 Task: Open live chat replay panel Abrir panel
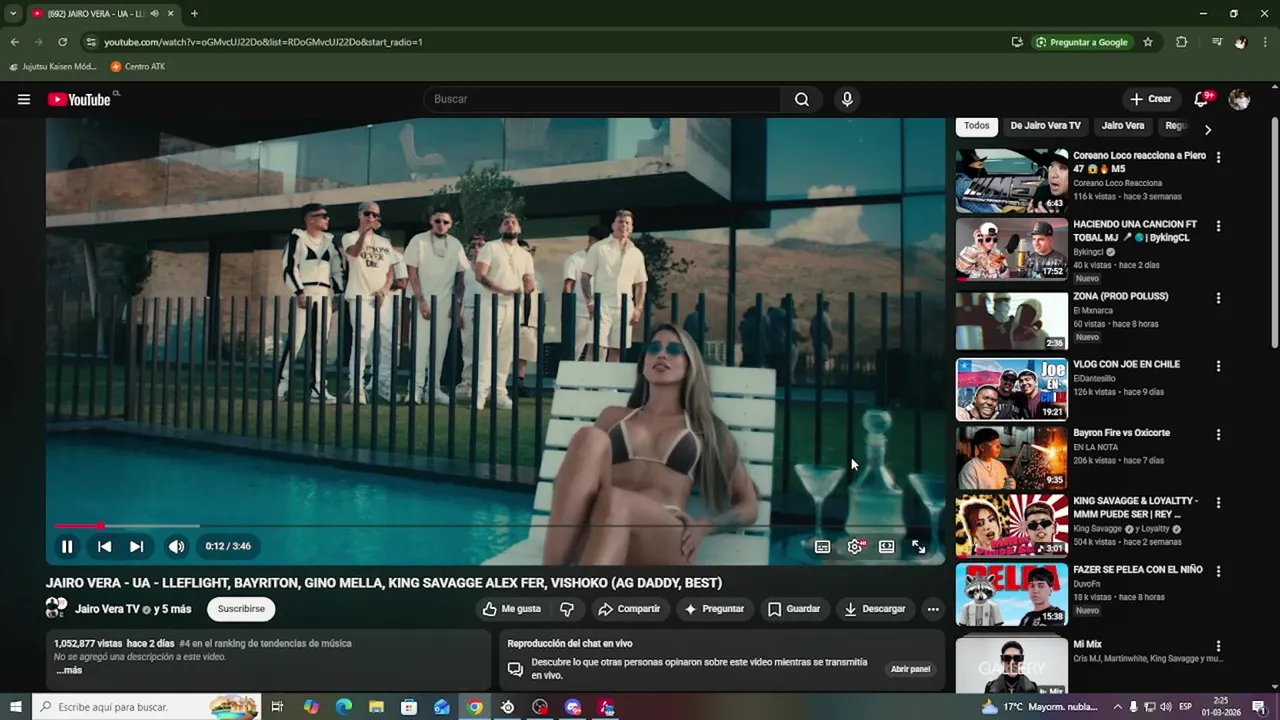click(910, 669)
